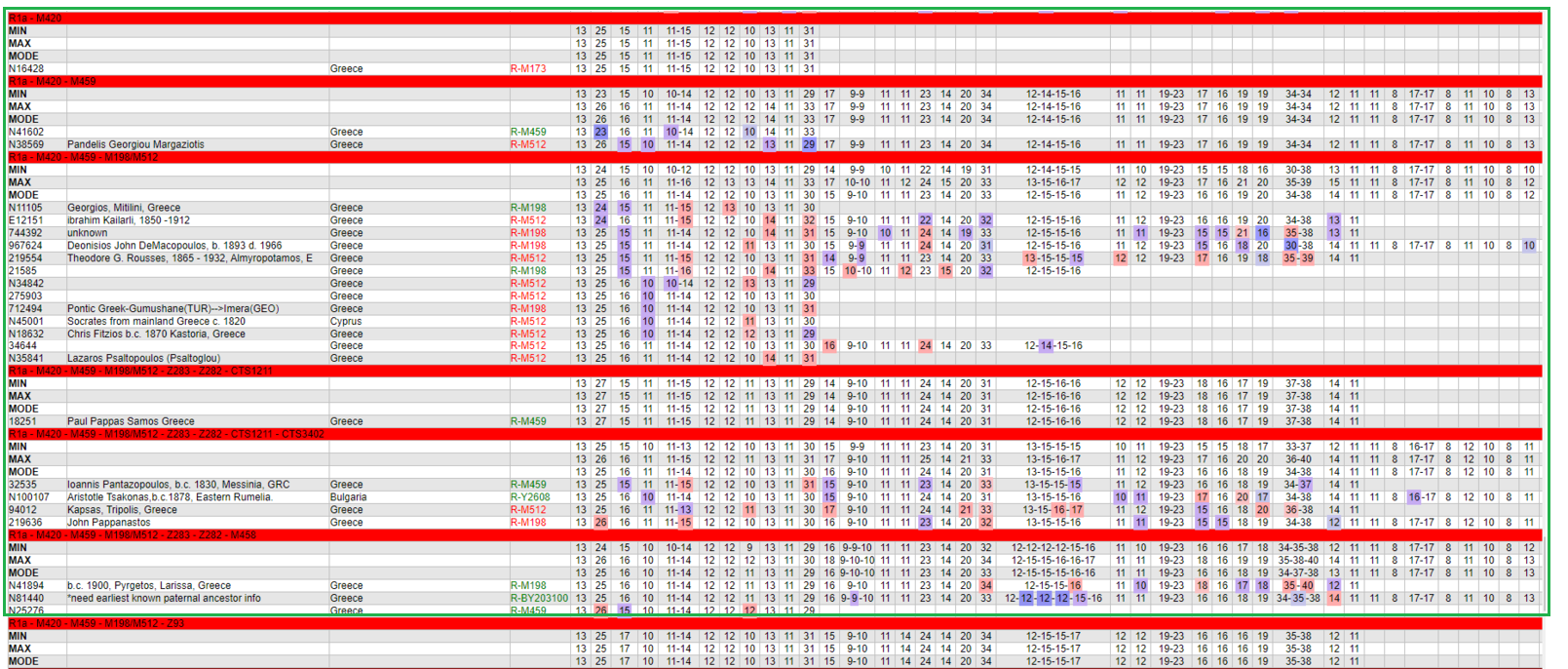Click kit number N45001
This screenshot has width=1568, height=669.
tap(26, 321)
